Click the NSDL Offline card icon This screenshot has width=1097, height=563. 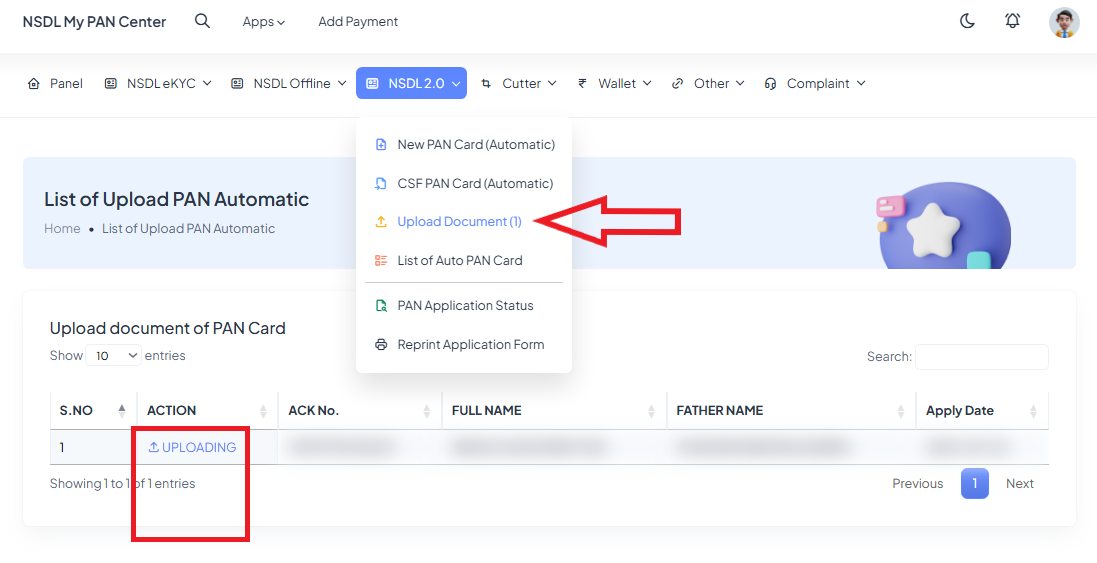coord(237,83)
